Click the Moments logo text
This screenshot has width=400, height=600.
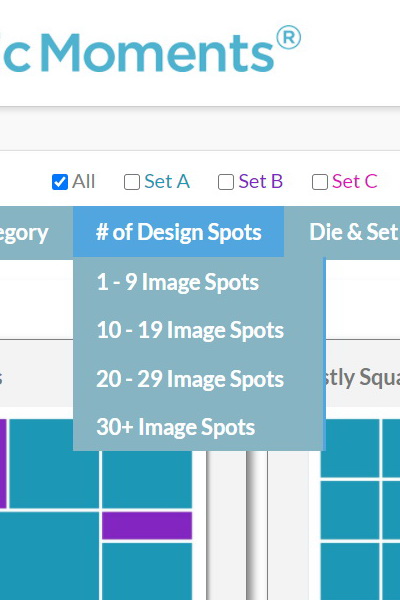tap(159, 53)
